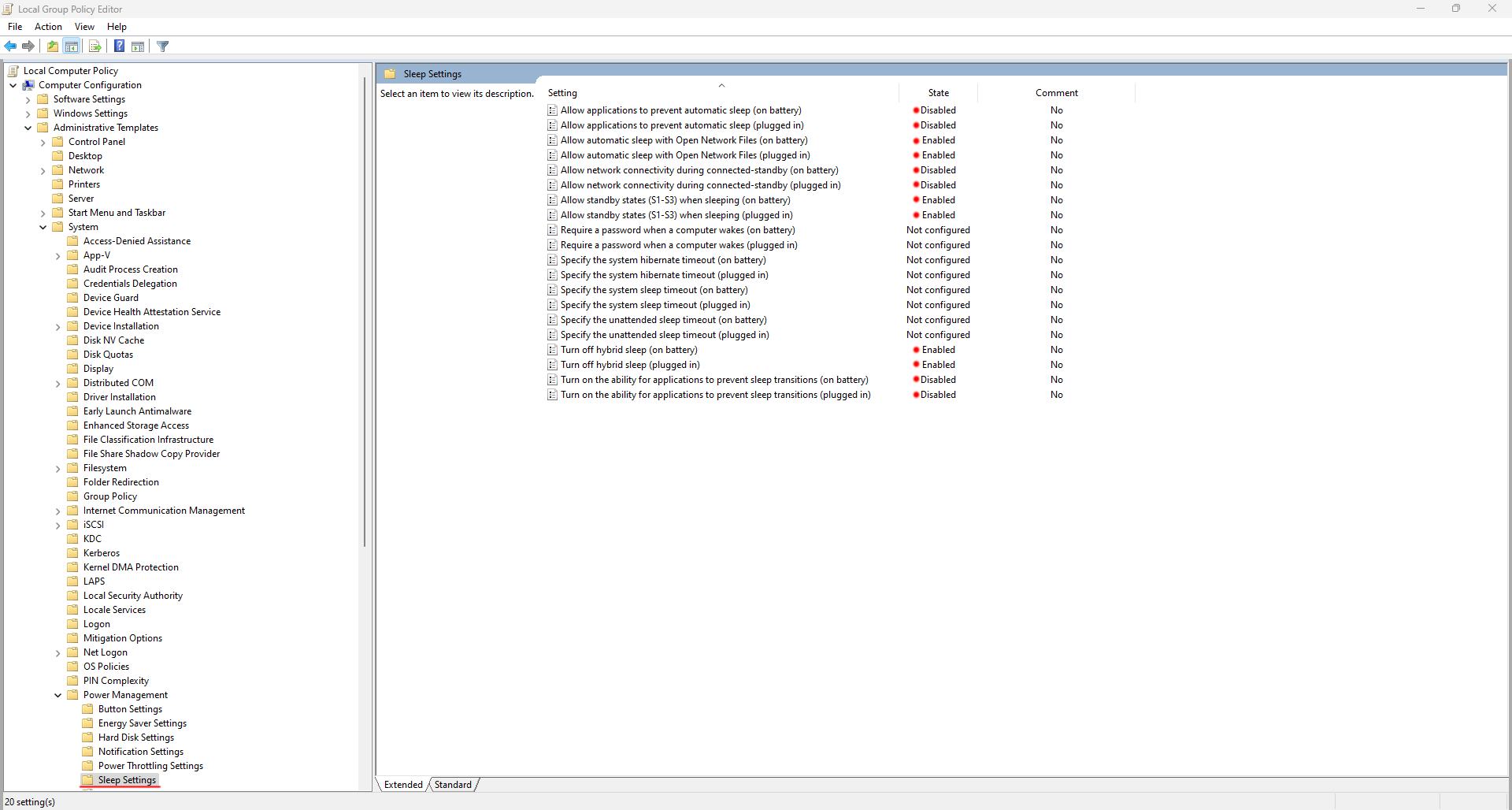Click folder icon in Sleep Settings header

tap(390, 74)
